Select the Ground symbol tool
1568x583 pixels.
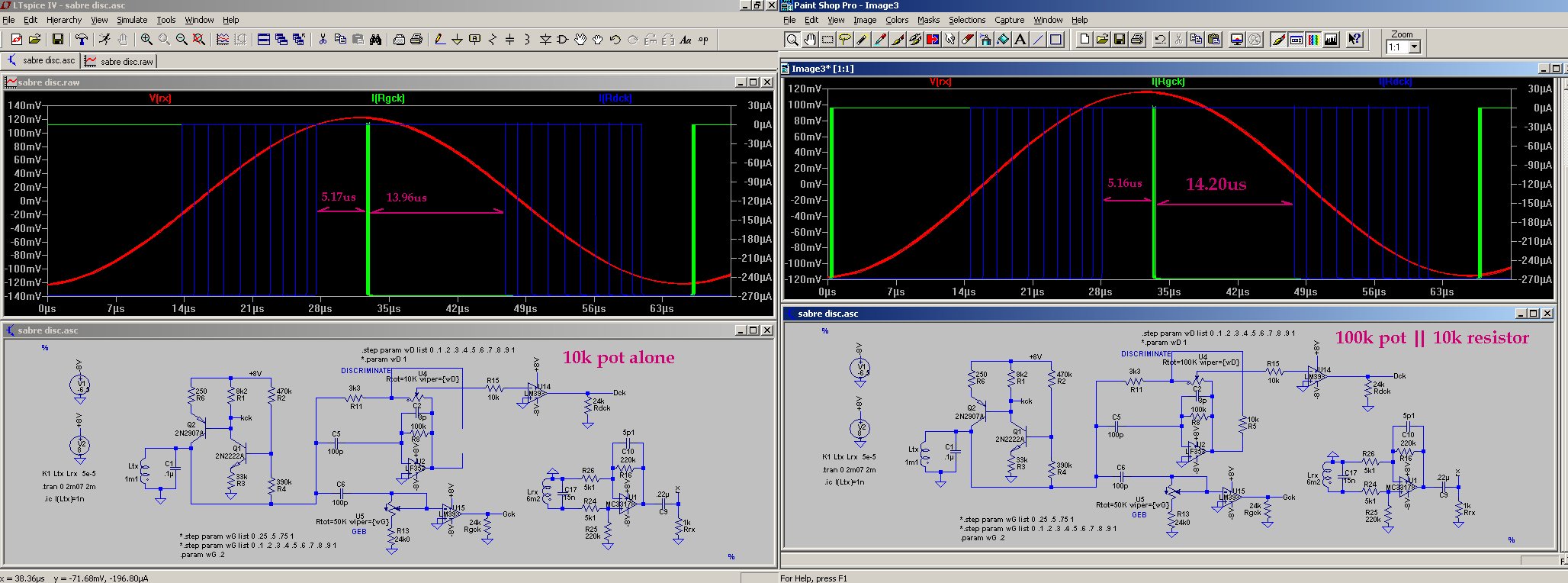click(457, 40)
